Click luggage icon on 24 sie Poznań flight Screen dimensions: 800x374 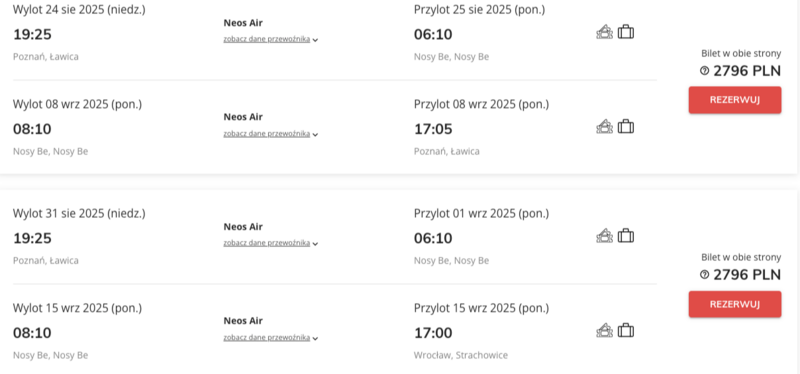coord(626,32)
